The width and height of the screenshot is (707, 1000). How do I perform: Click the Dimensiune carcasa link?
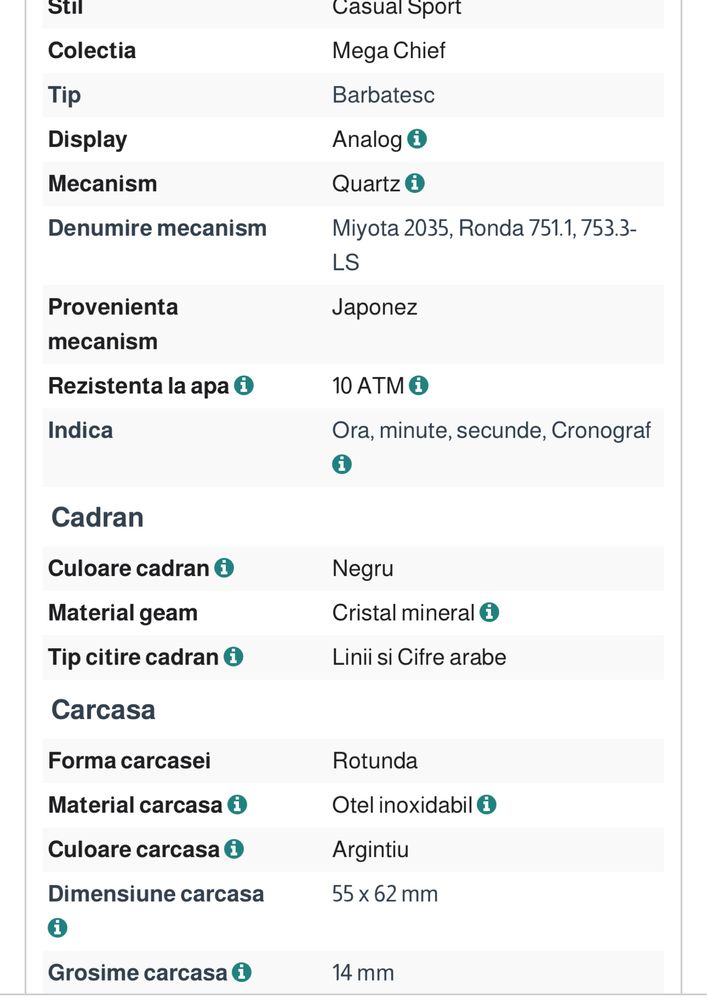(156, 893)
